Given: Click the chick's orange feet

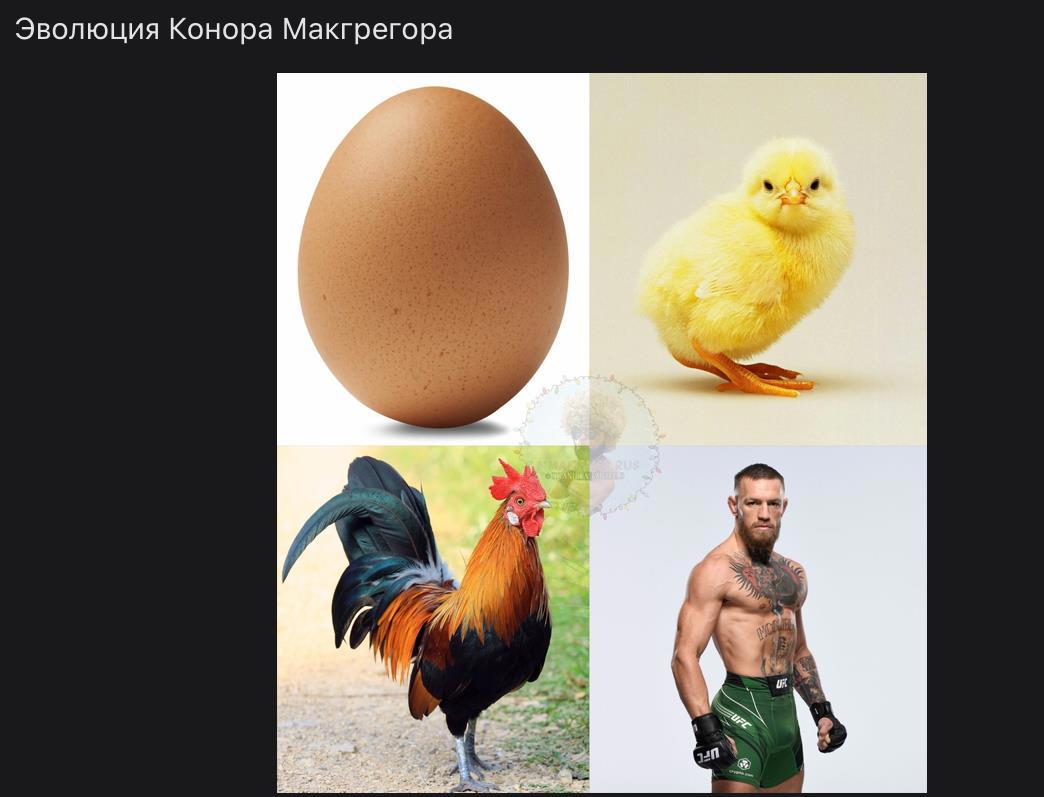Looking at the screenshot, I should point(749,372).
